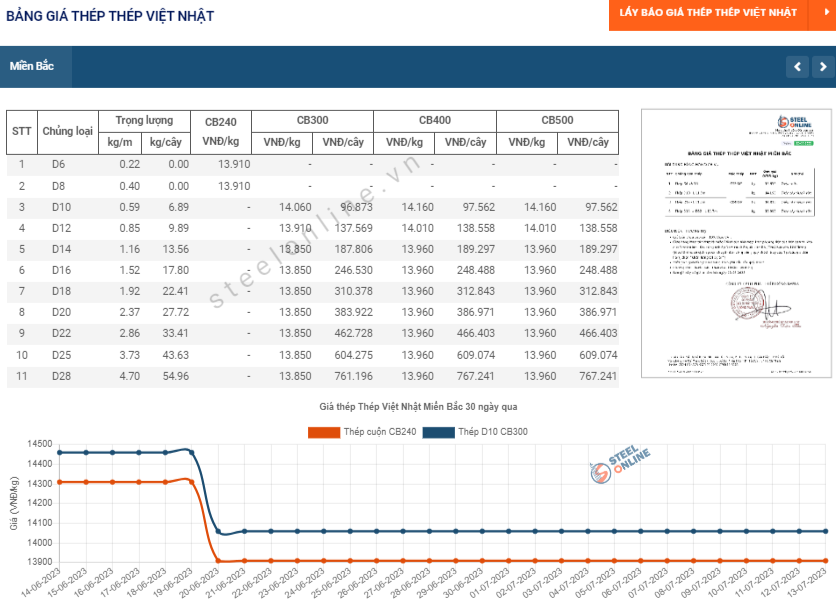
Task: Select the D14 row label
Action: (61, 249)
